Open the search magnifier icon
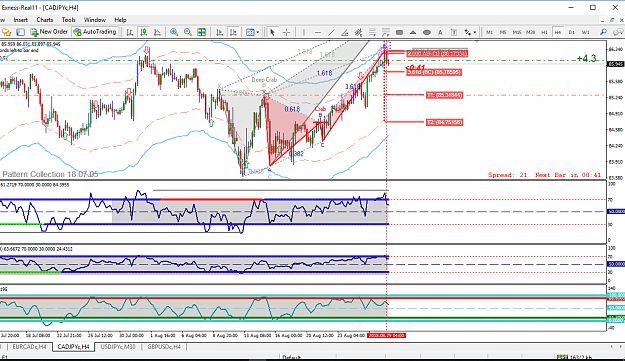 (603, 32)
